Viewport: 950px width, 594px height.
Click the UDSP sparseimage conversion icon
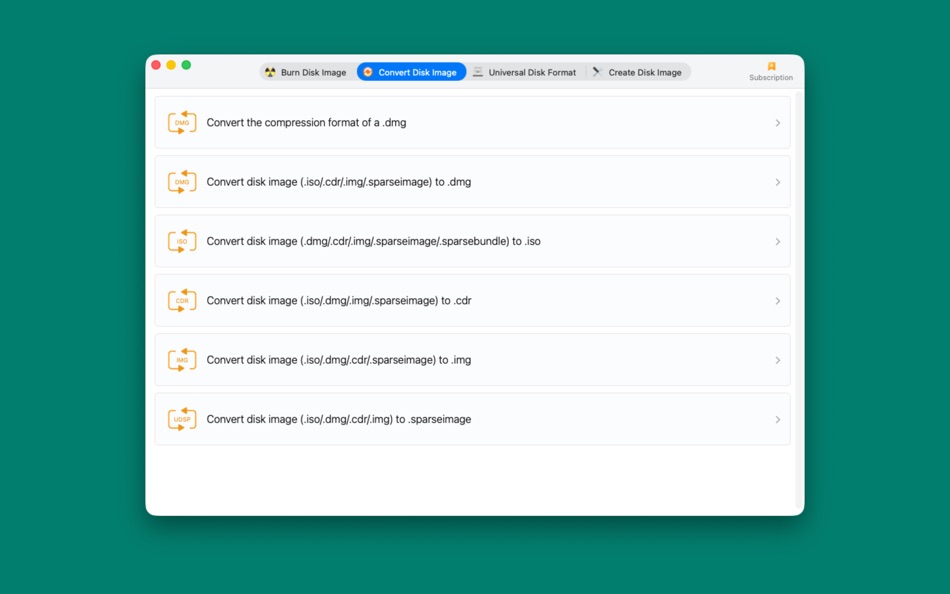click(x=181, y=418)
